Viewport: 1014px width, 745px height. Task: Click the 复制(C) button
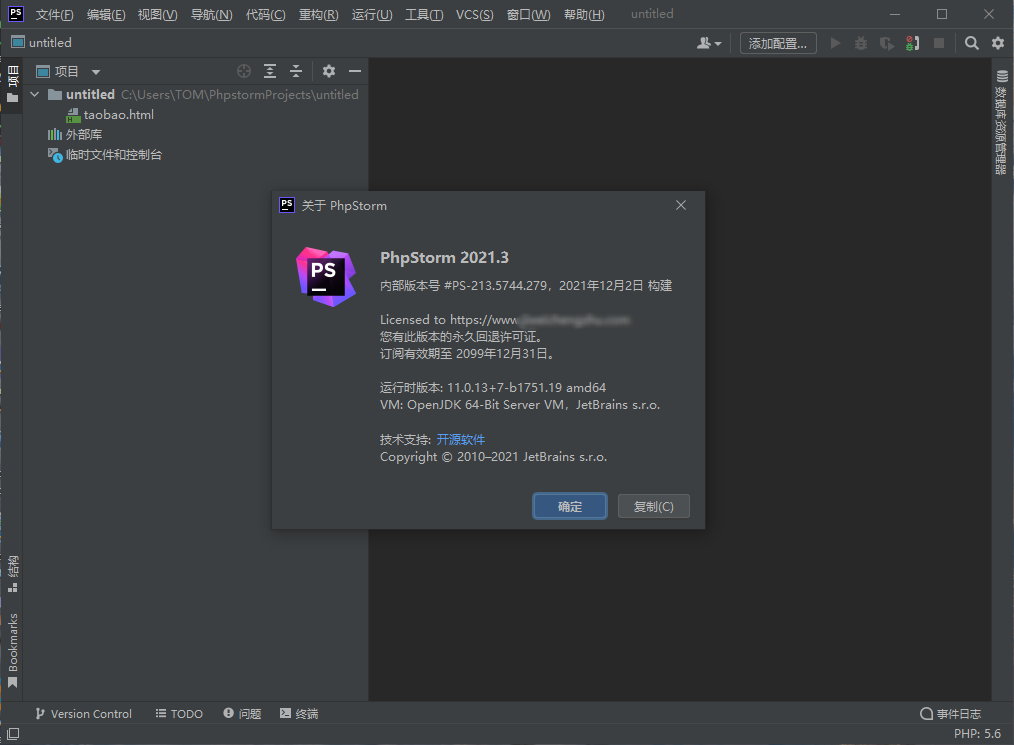pyautogui.click(x=654, y=506)
